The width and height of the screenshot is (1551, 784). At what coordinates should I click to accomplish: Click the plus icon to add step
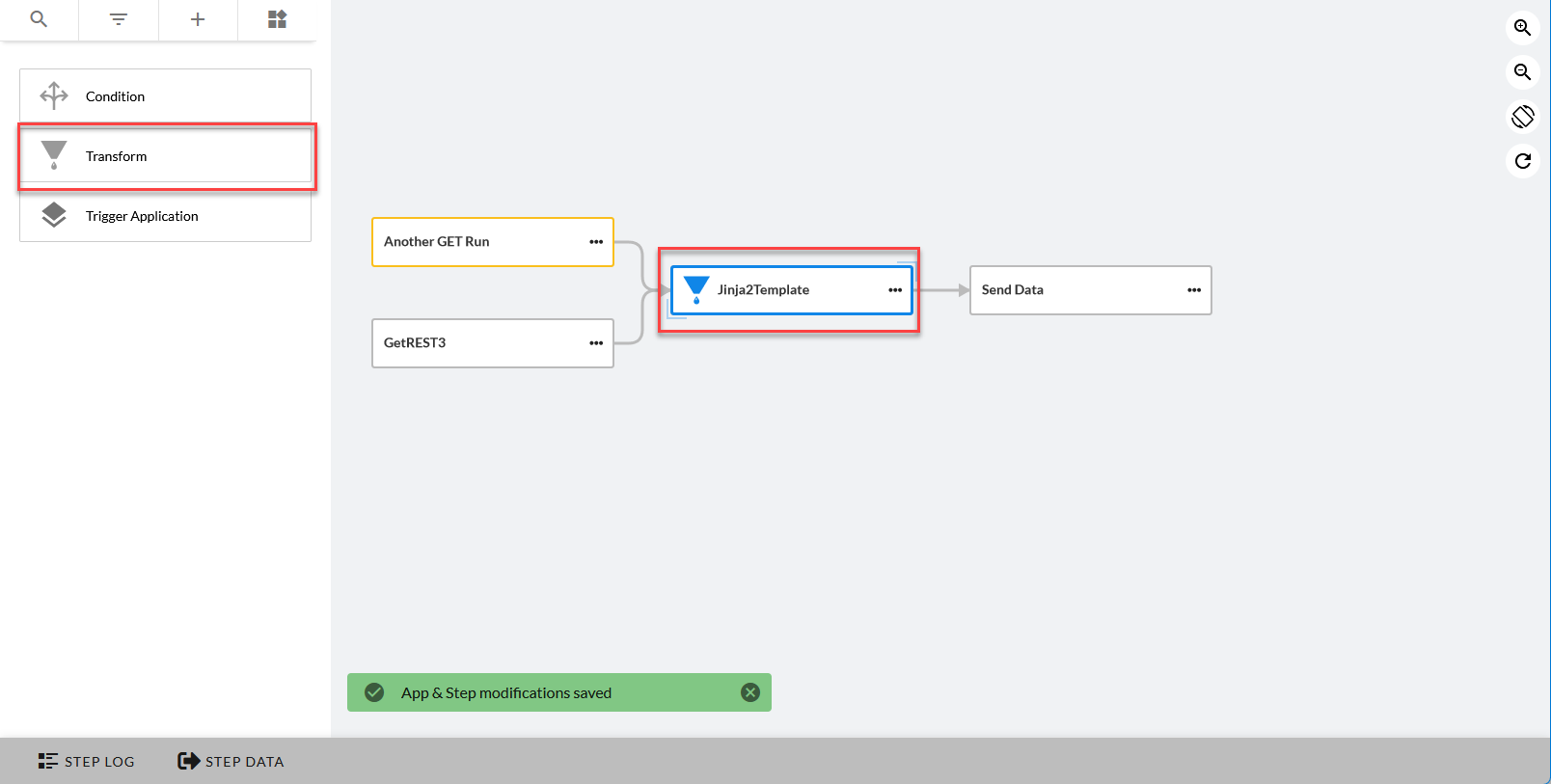tap(198, 19)
